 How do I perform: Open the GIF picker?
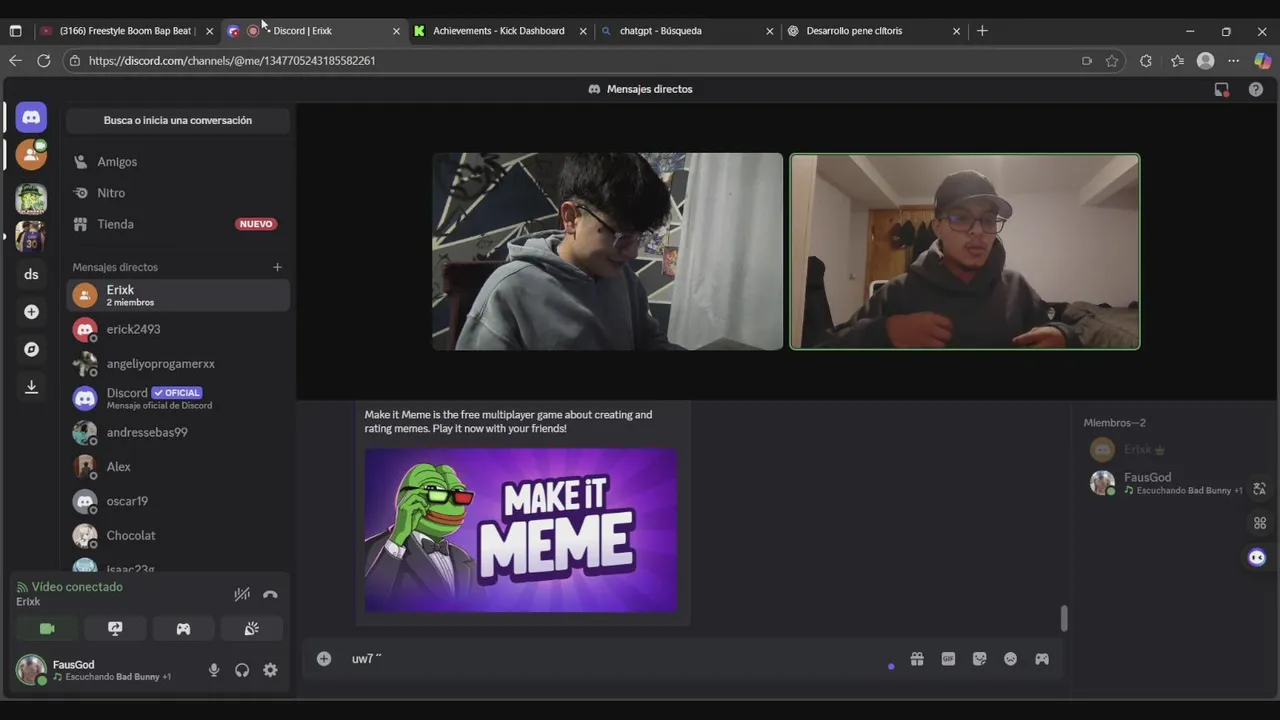click(x=948, y=659)
